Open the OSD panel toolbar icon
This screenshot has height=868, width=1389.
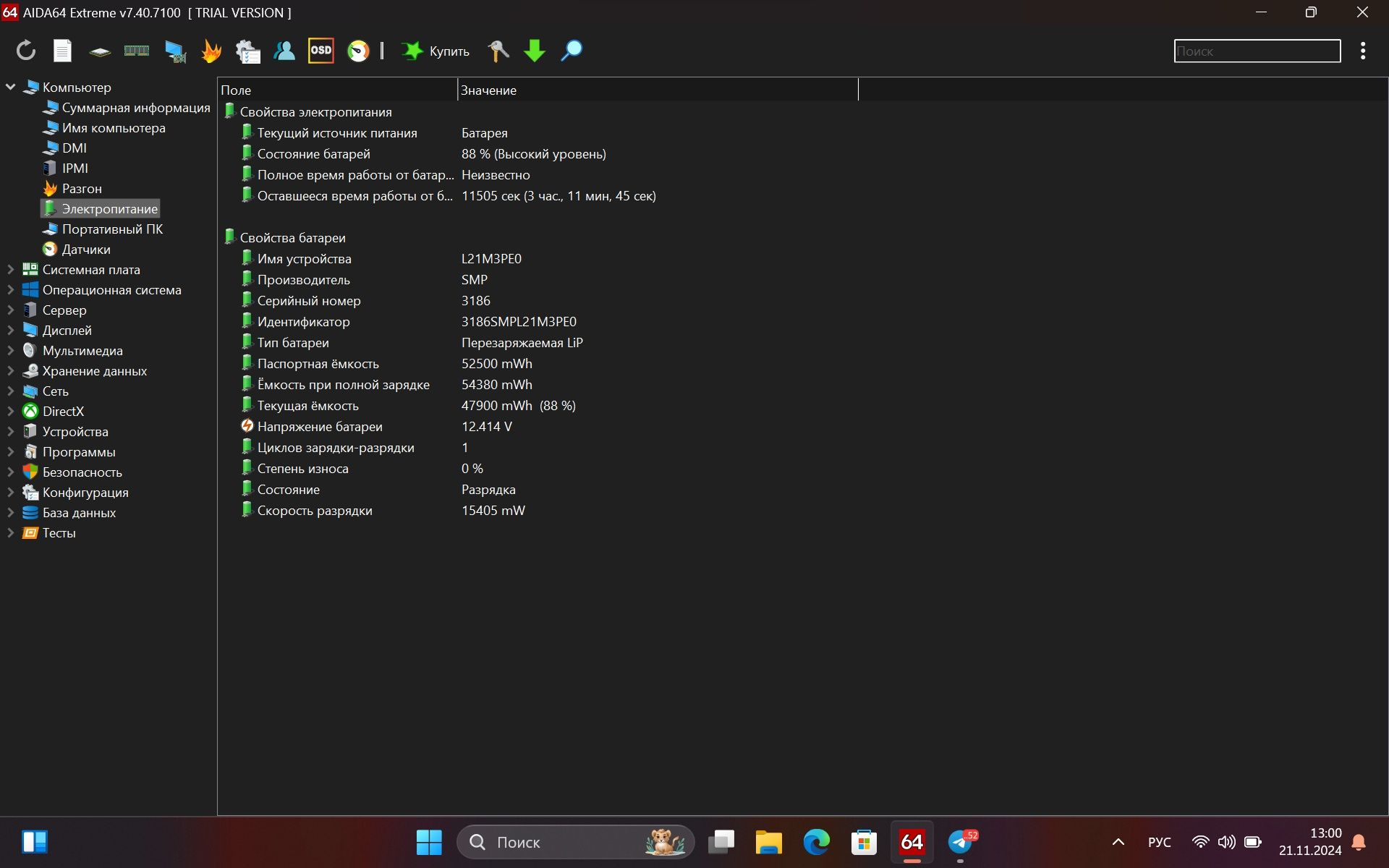321,51
